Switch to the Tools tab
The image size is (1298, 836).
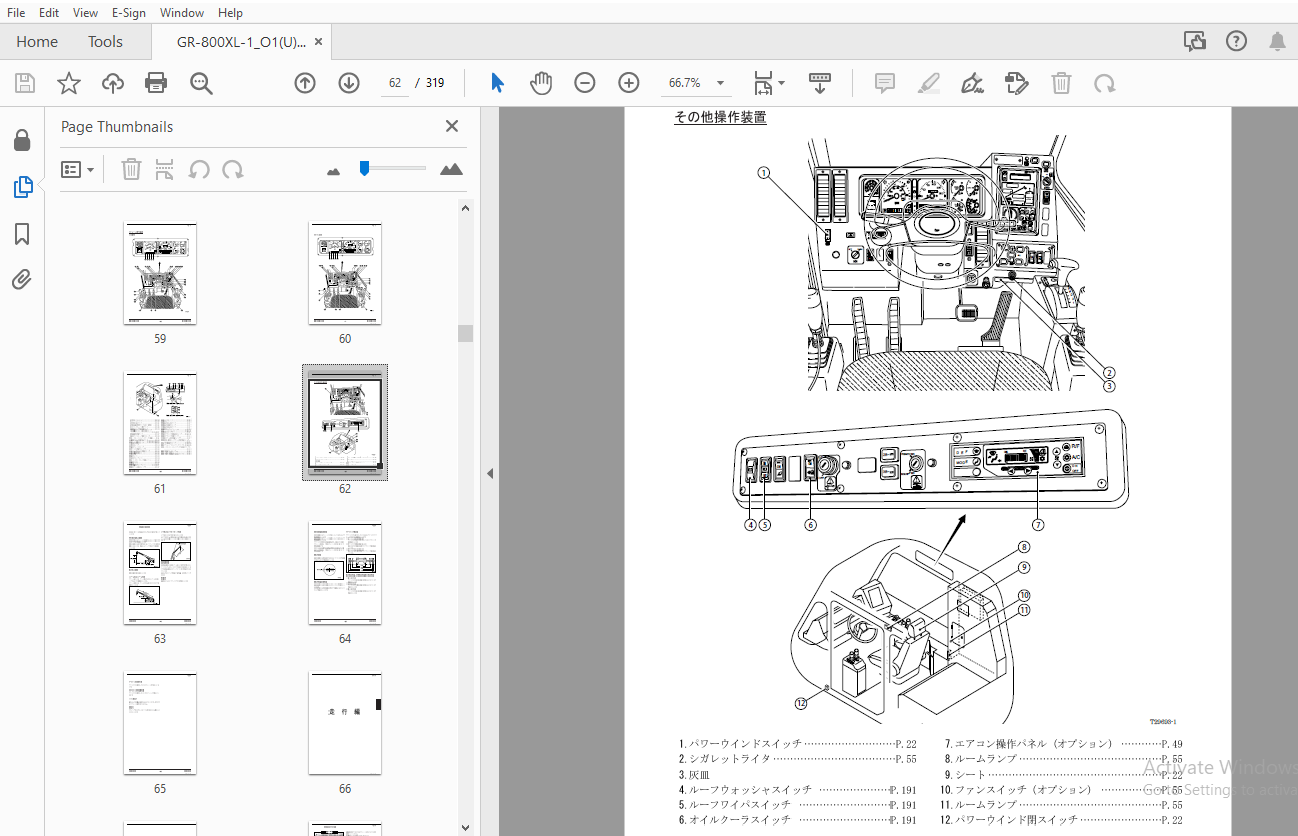105,41
